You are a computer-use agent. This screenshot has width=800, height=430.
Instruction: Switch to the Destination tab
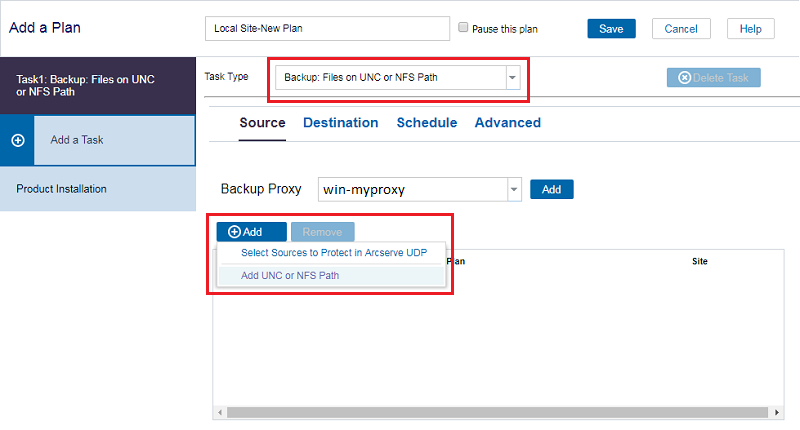(x=340, y=123)
